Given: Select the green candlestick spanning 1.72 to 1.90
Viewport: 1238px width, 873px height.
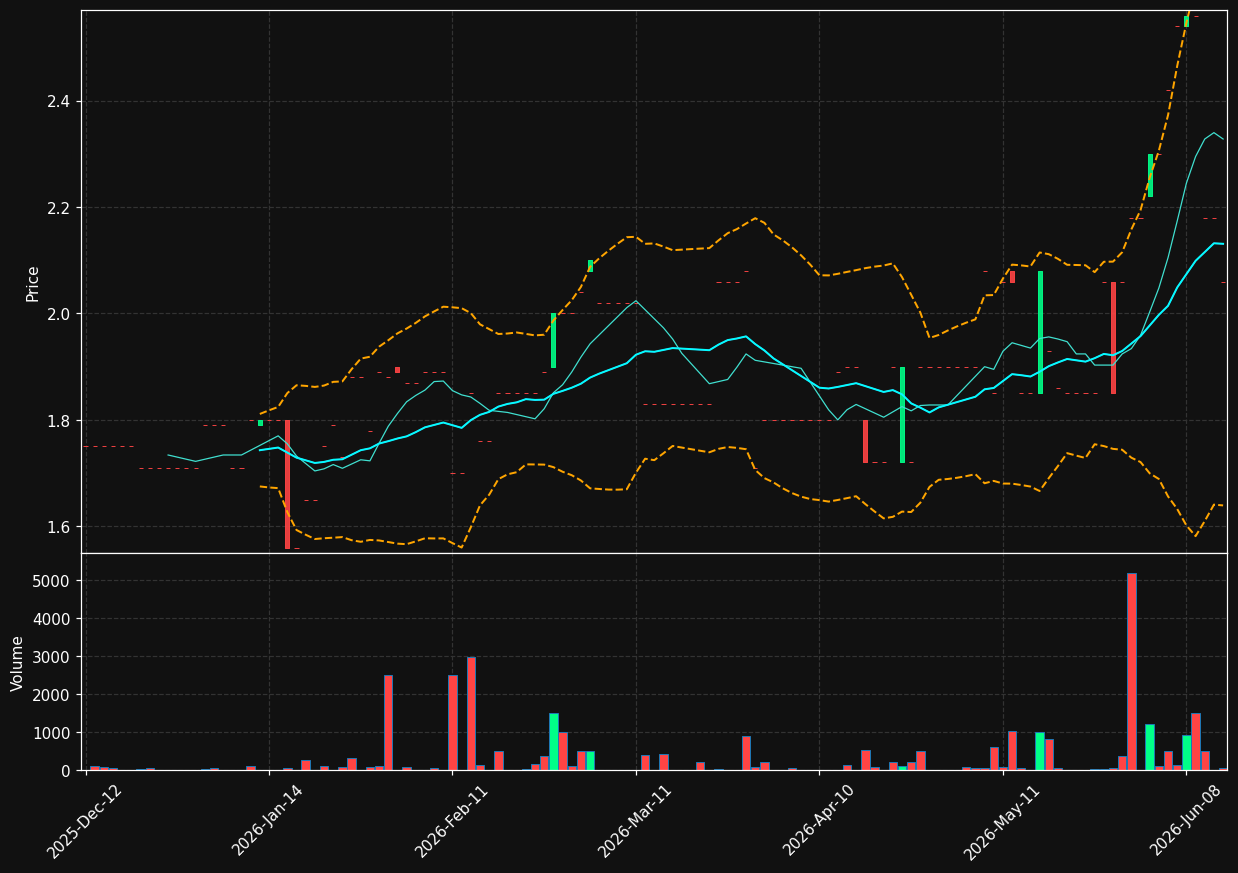Looking at the screenshot, I should (902, 415).
